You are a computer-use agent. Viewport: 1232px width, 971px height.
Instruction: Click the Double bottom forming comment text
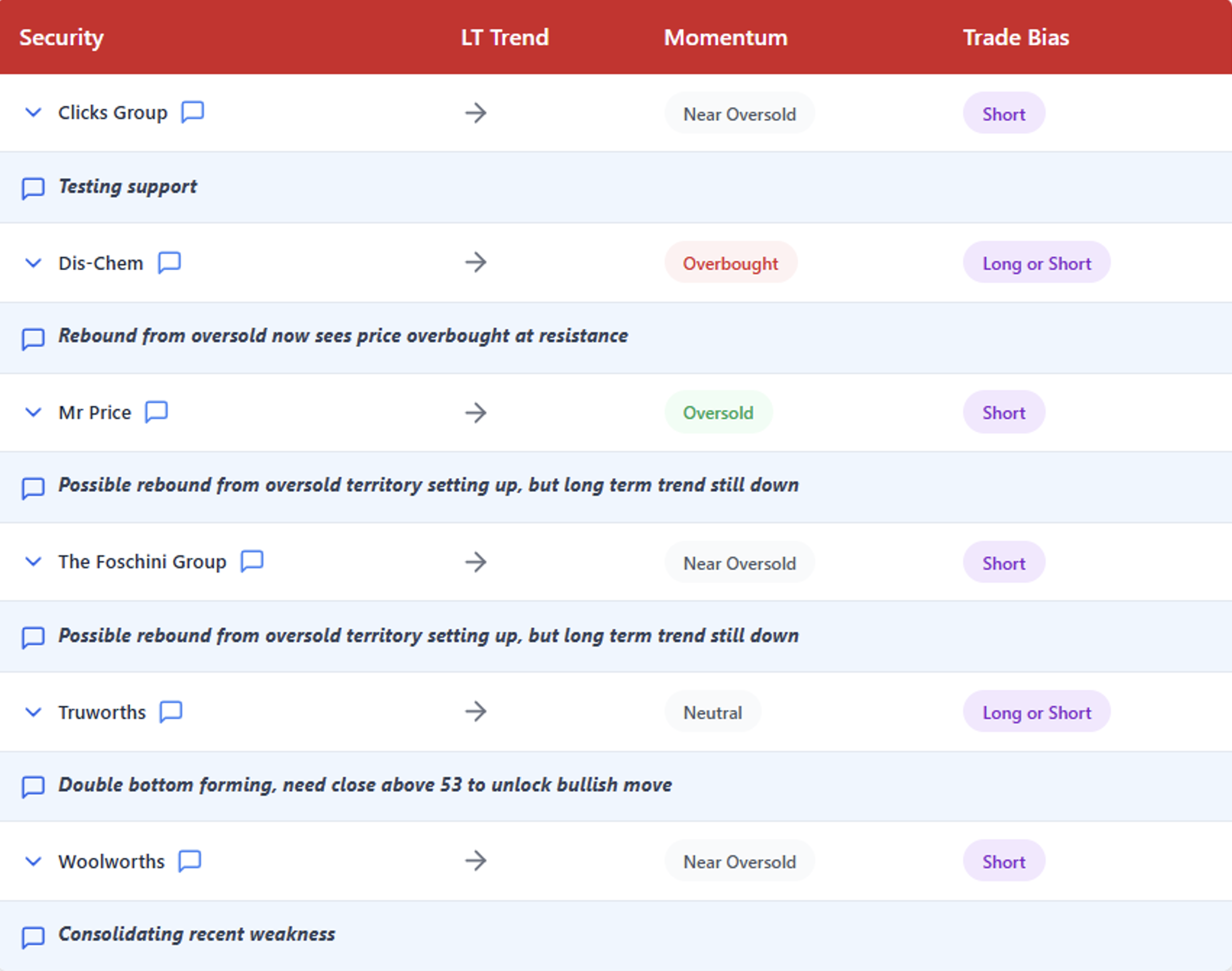[x=365, y=784]
